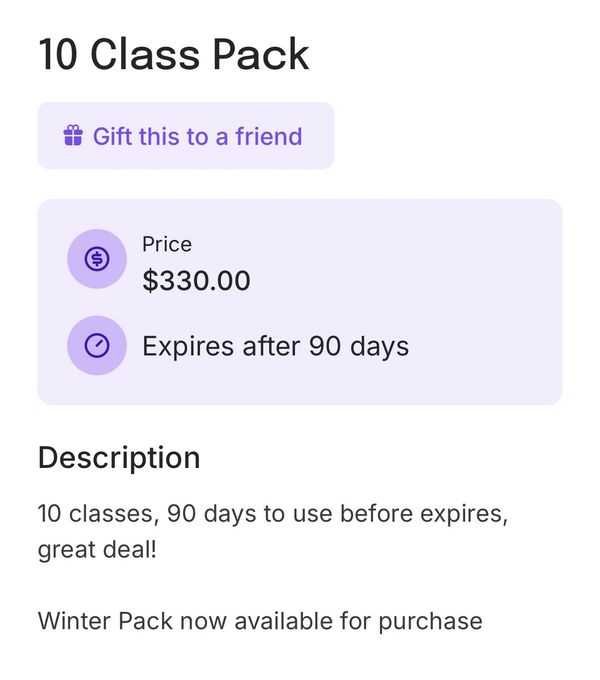Click the clock expiration icon
This screenshot has width=600, height=680.
pos(97,345)
